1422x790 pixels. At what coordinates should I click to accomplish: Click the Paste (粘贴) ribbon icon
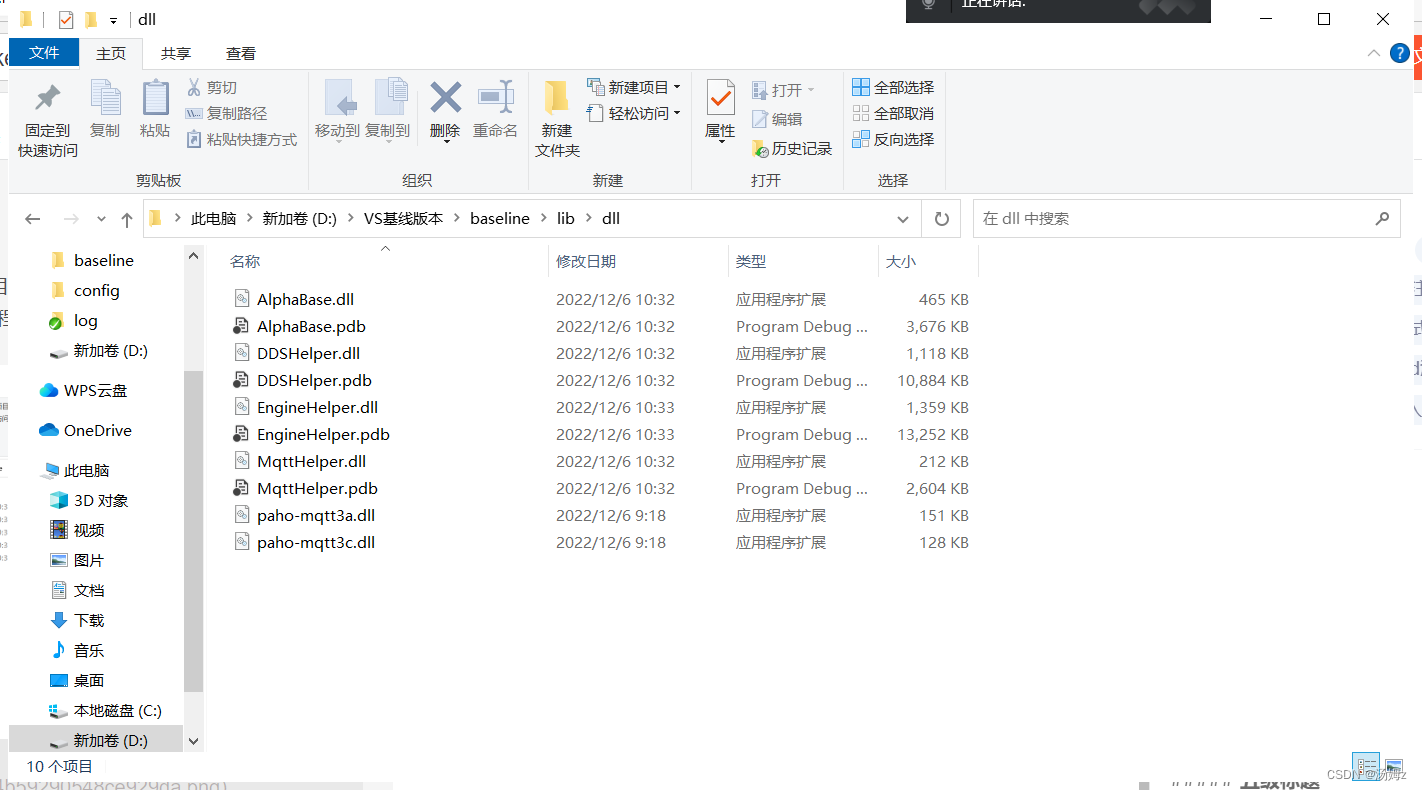pos(155,110)
